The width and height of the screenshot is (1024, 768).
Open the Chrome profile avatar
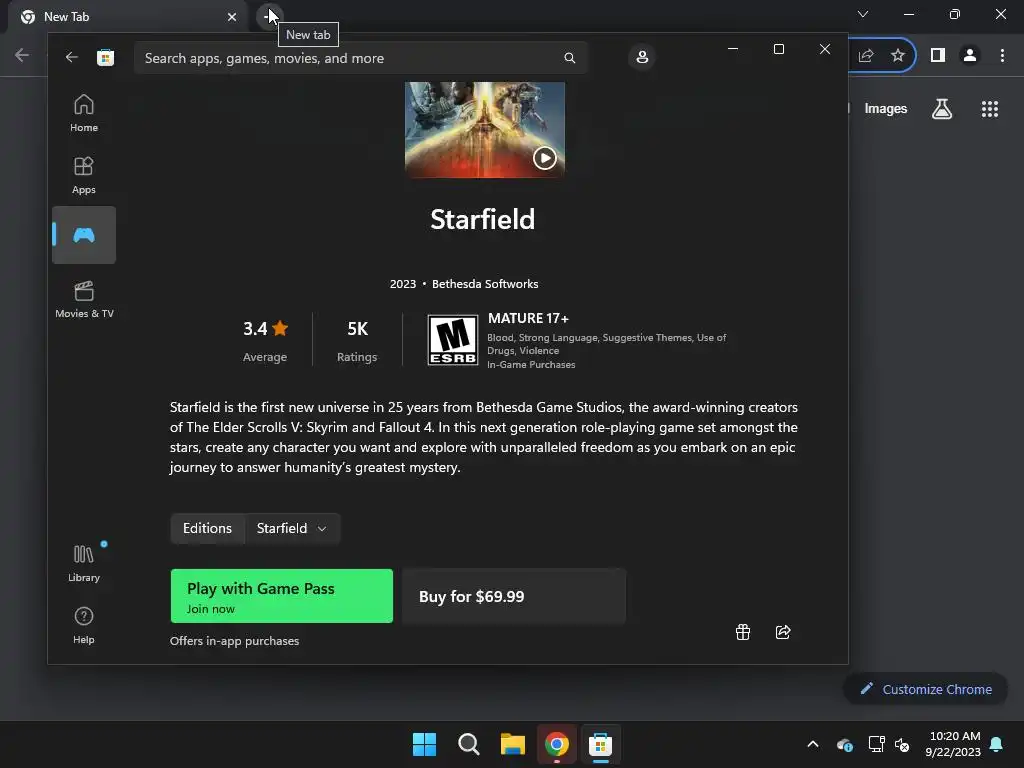point(970,56)
